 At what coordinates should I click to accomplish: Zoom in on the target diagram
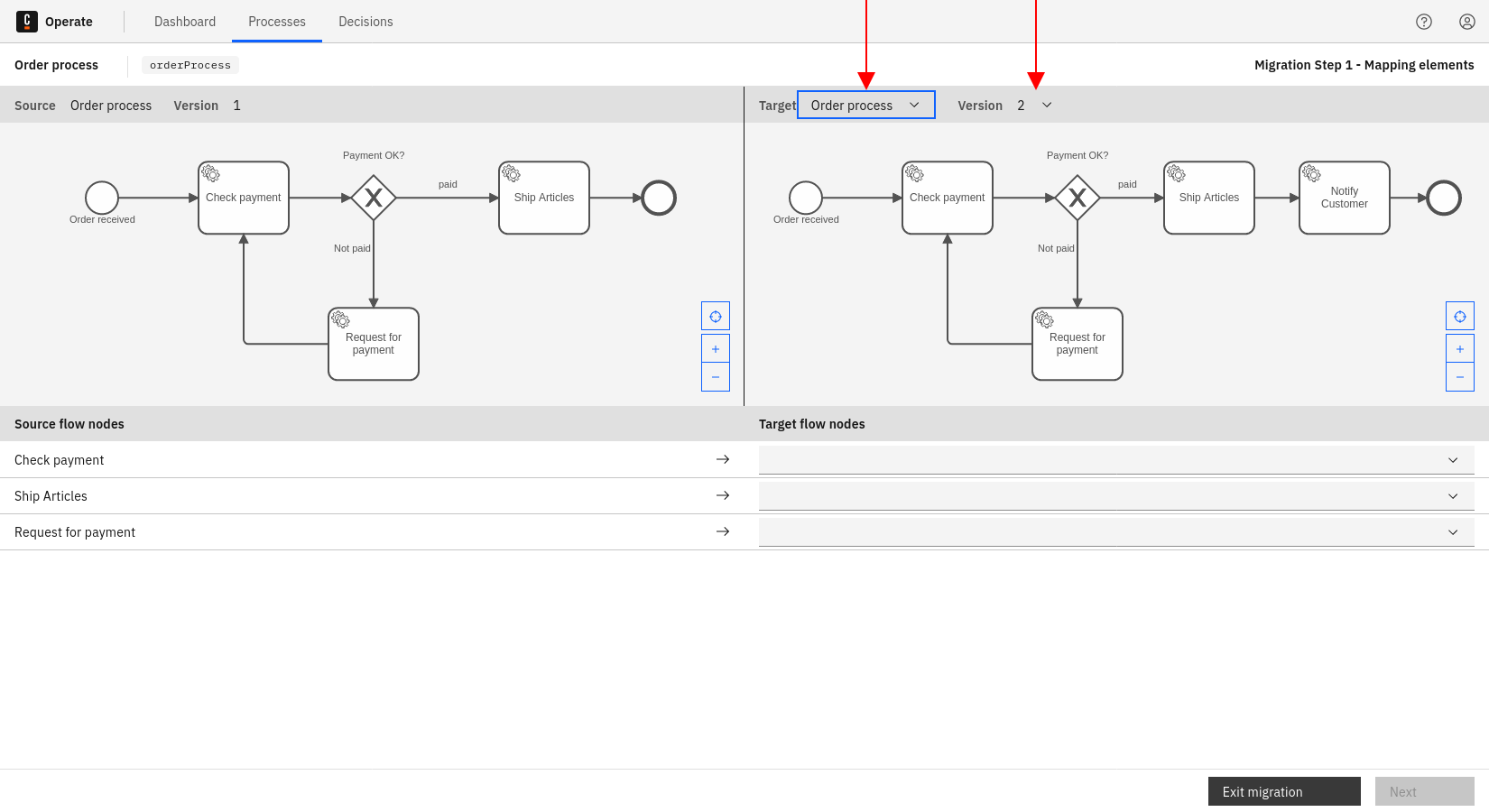1460,349
